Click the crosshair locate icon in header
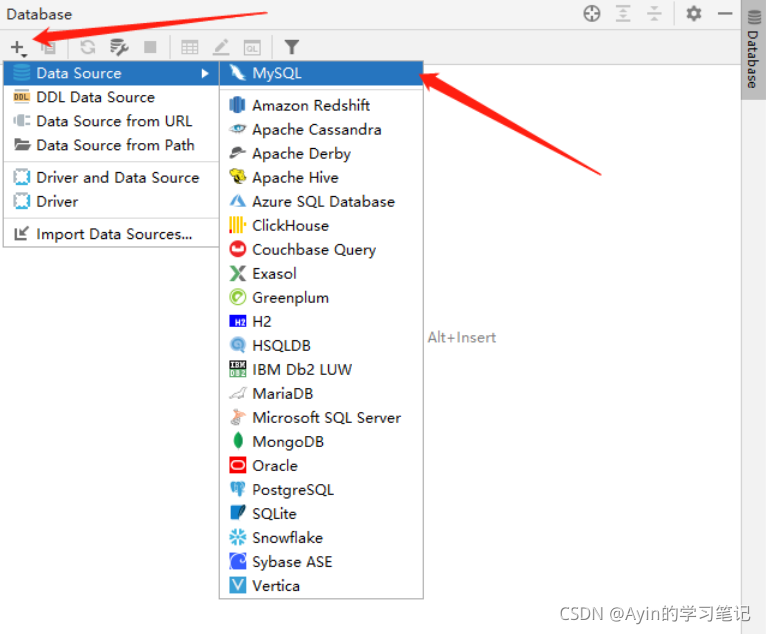This screenshot has width=766, height=634. click(x=592, y=14)
